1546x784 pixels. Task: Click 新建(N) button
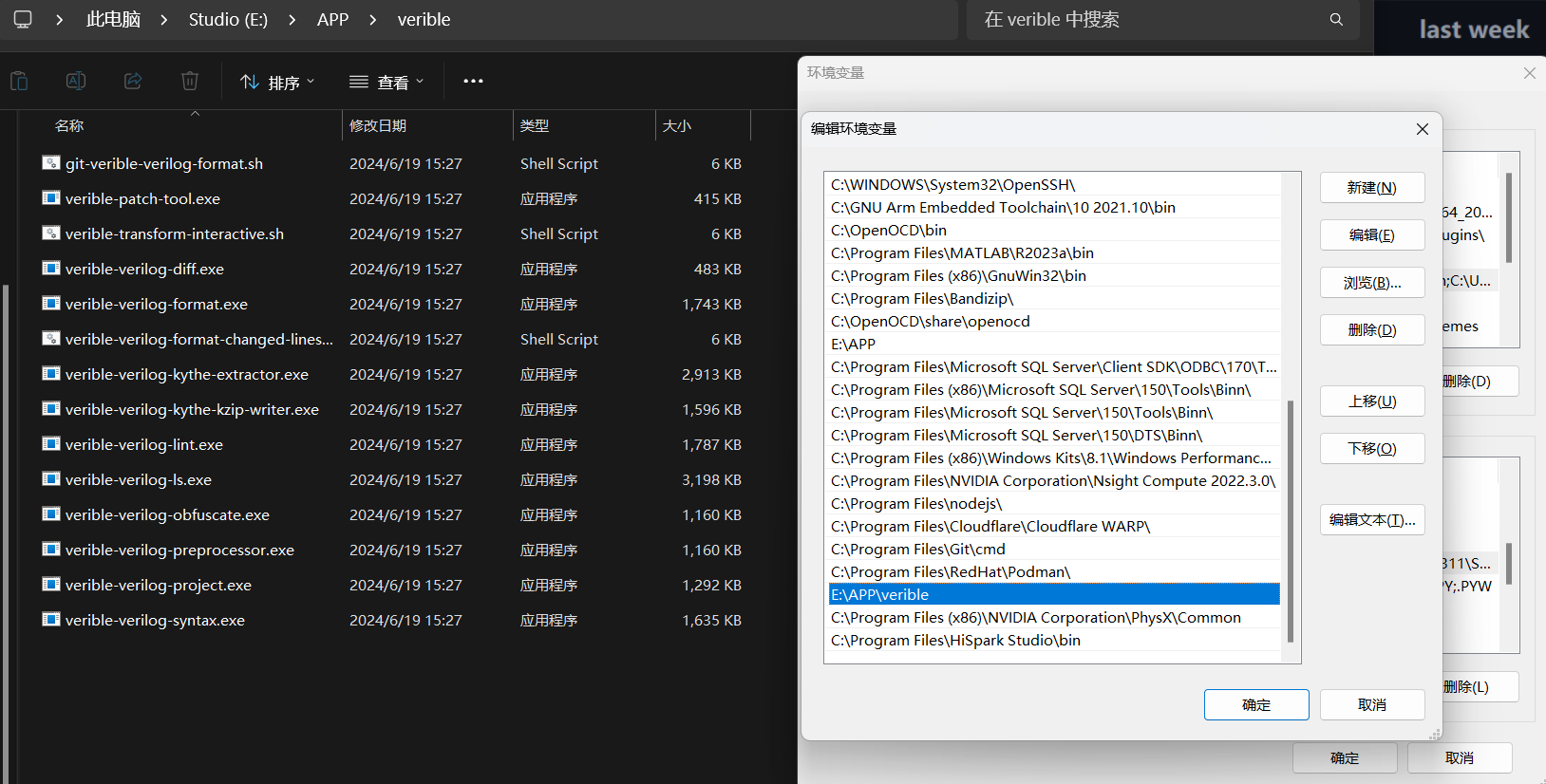(x=1372, y=188)
